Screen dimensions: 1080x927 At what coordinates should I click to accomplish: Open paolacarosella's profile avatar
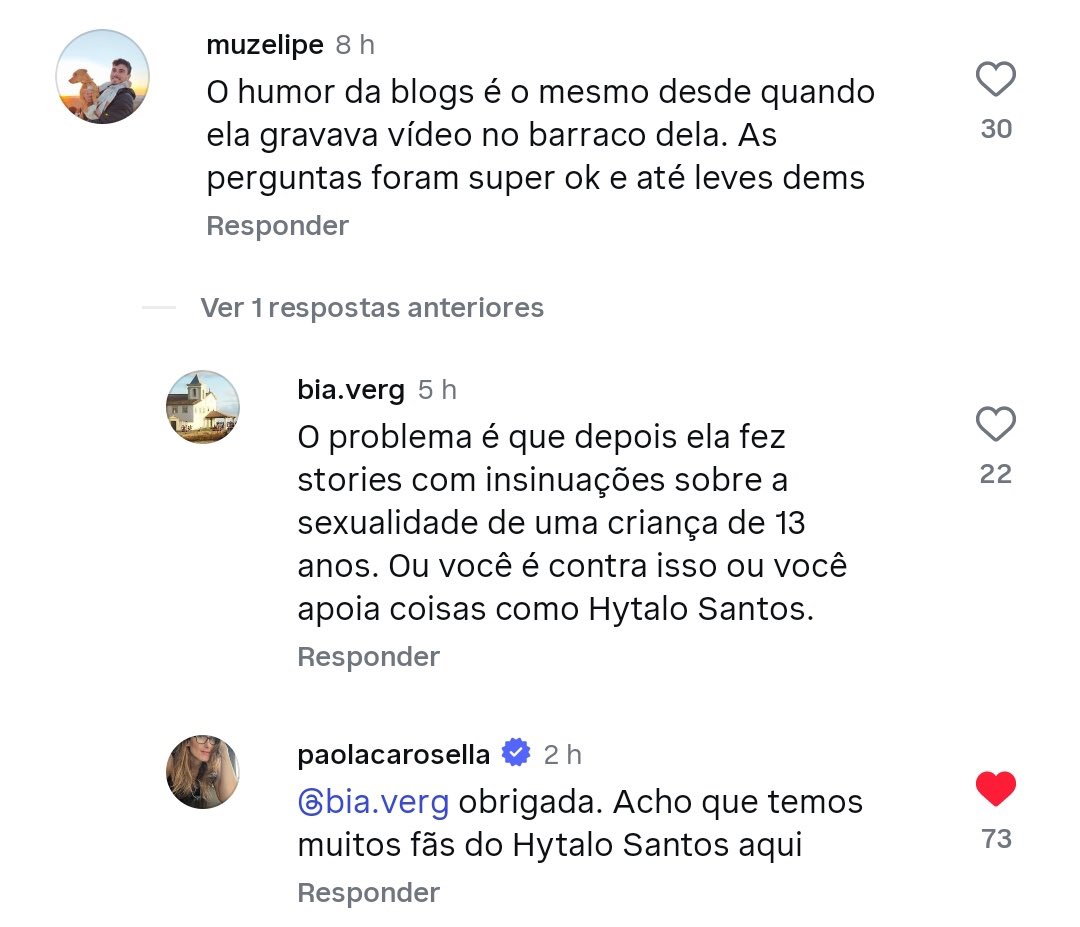pyautogui.click(x=202, y=772)
